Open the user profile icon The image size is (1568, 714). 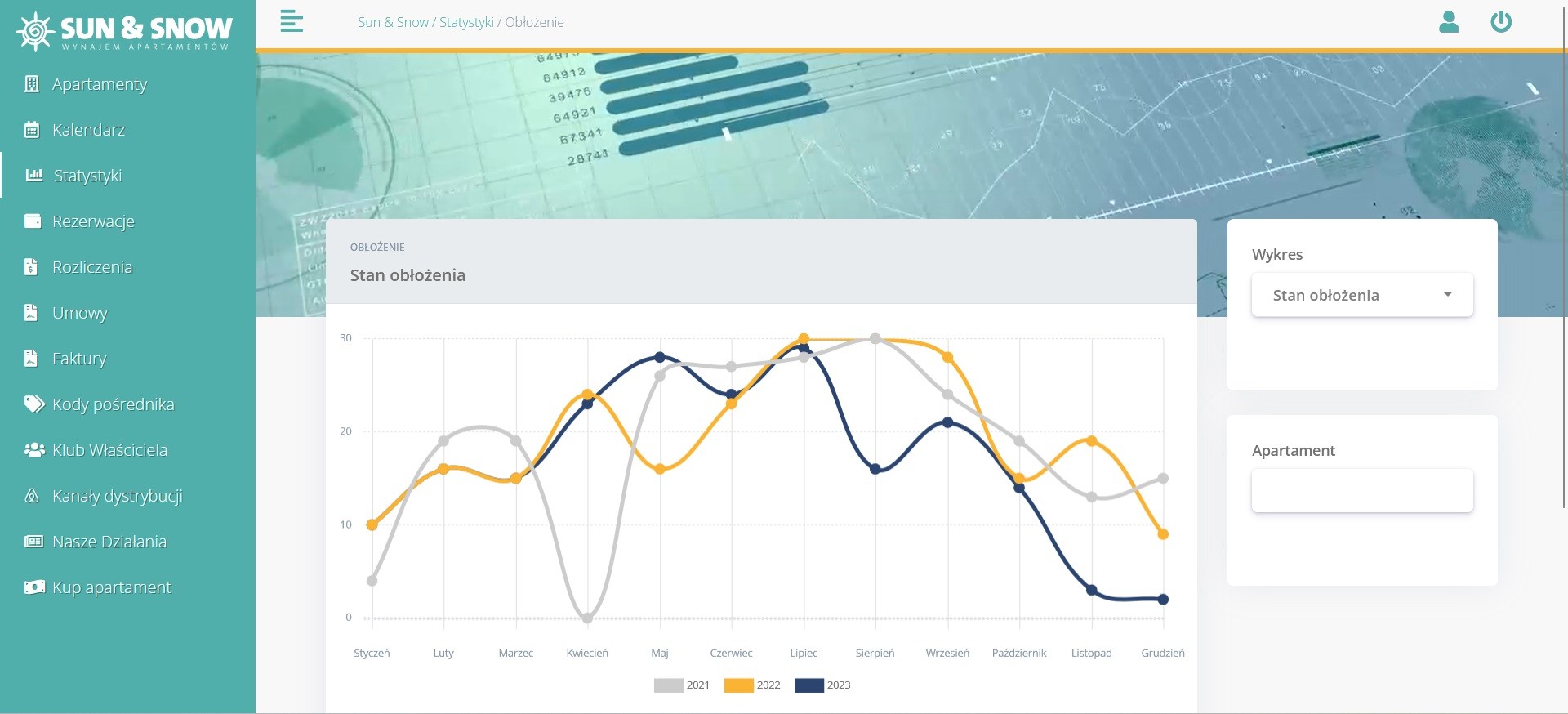1449,22
